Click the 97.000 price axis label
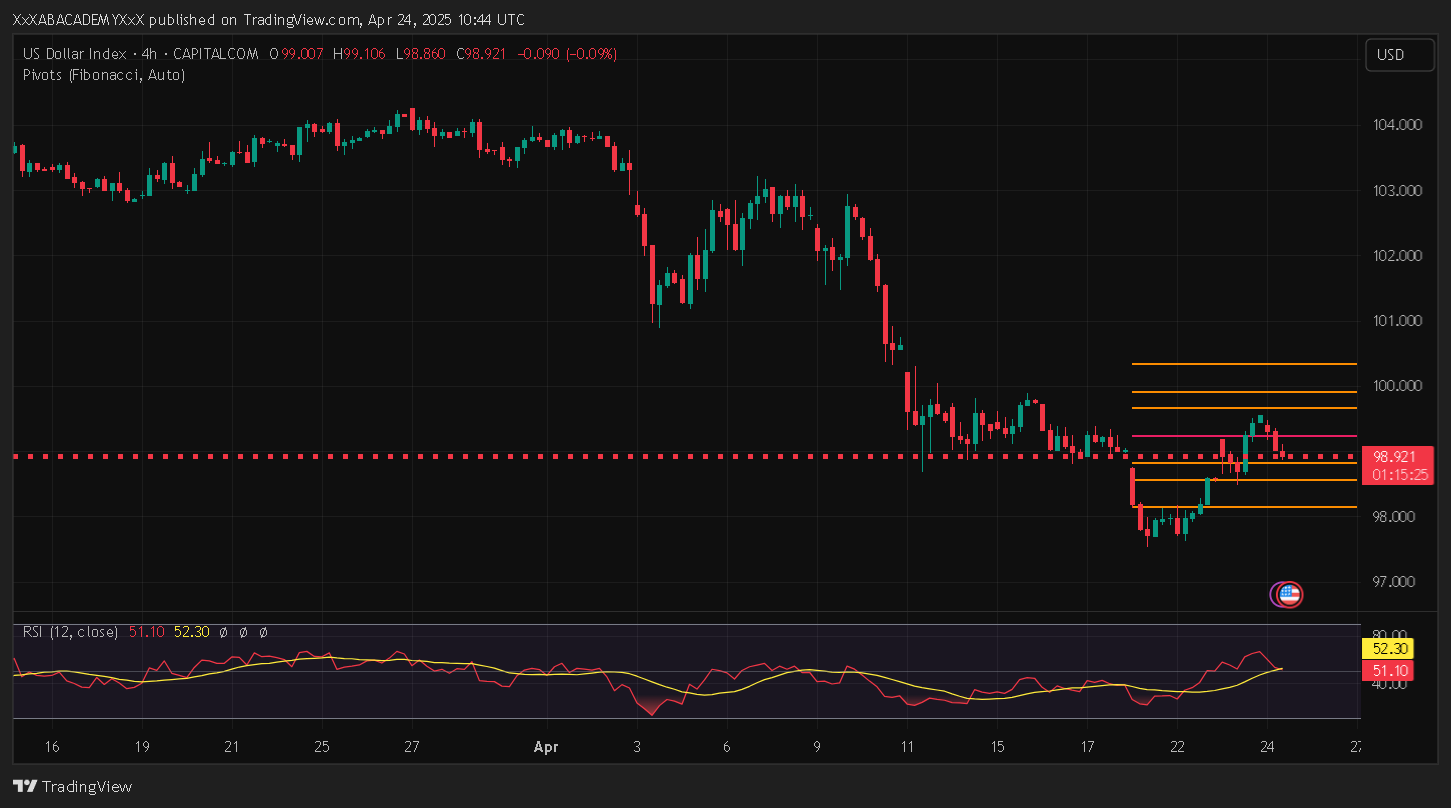The width and height of the screenshot is (1451, 808). (1396, 581)
